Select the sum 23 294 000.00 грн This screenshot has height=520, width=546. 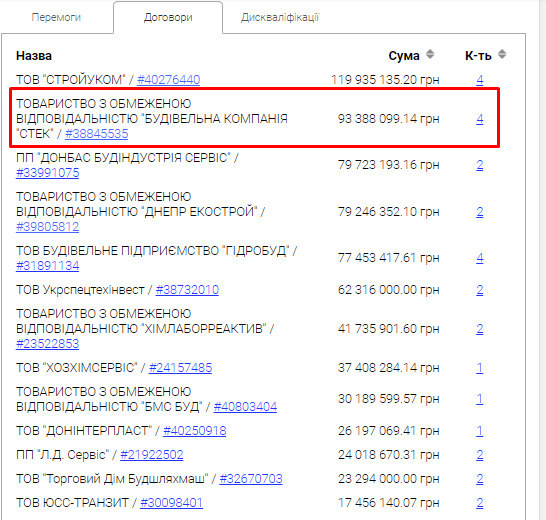point(389,479)
